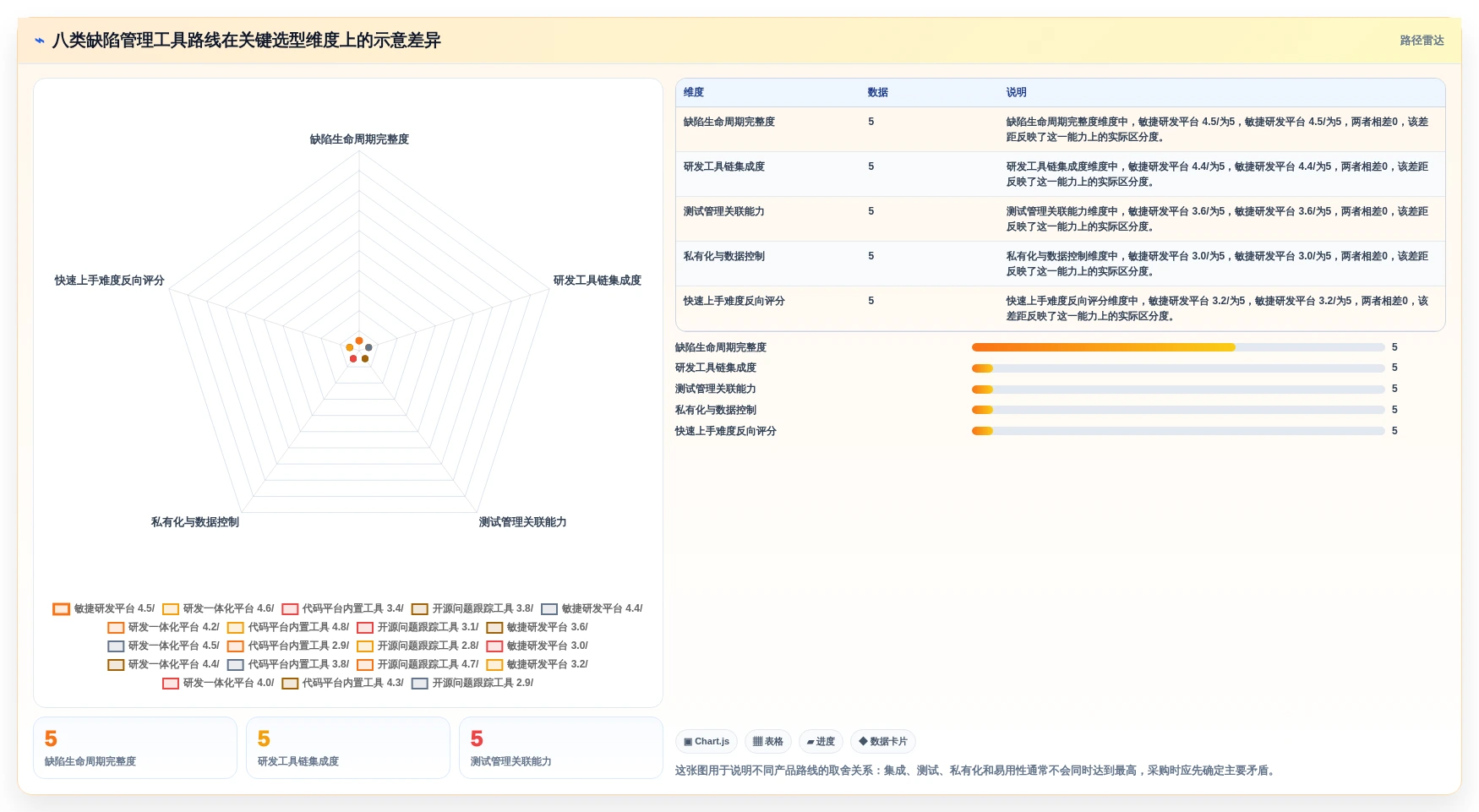1479x812 pixels.
Task: Toggle legend item 开源问题跟踪工具 3.1/
Action: point(418,627)
